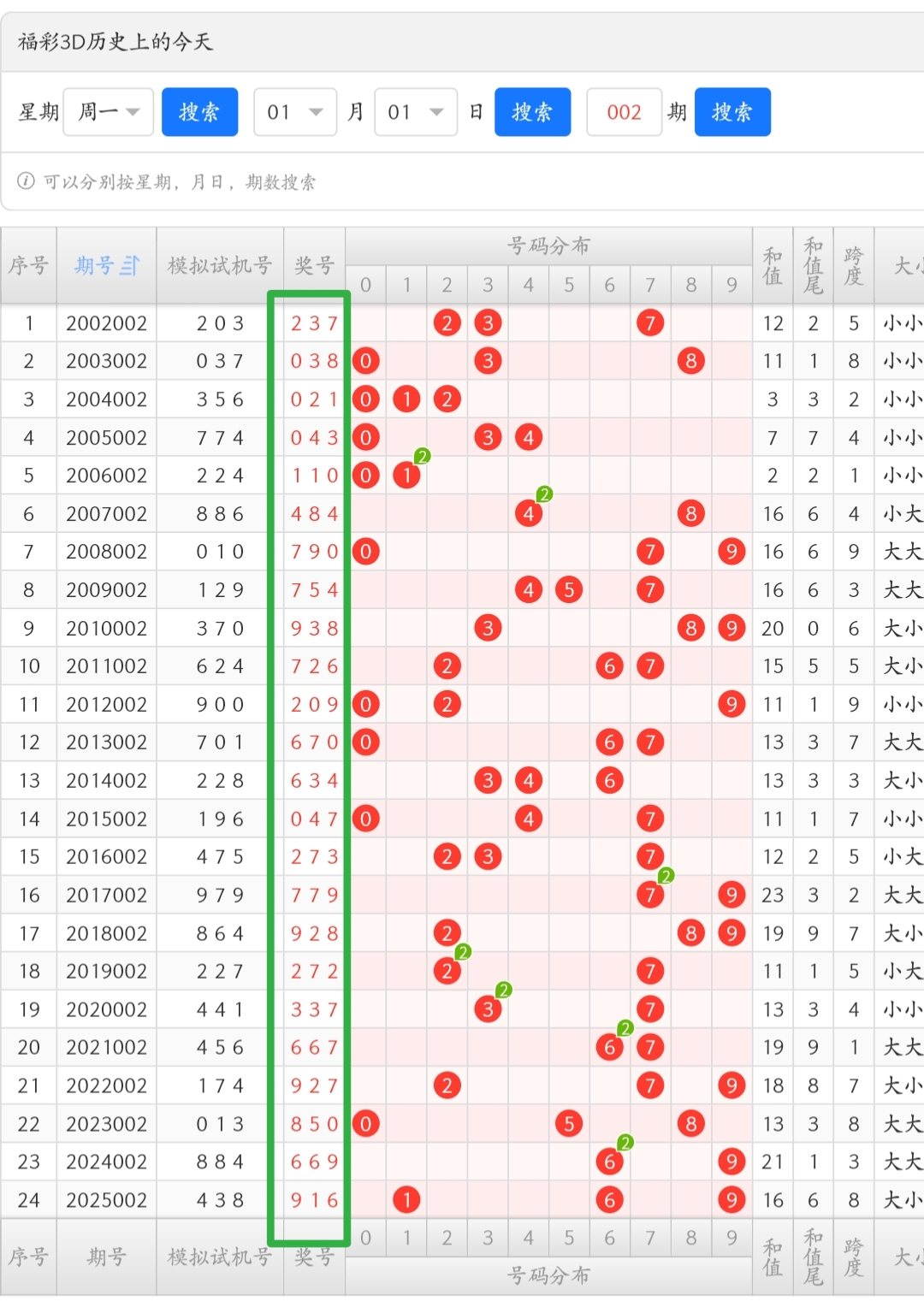Screen dimensions: 924x1307
Task: Click red ball 0 in row 2013002
Action: 365,742
